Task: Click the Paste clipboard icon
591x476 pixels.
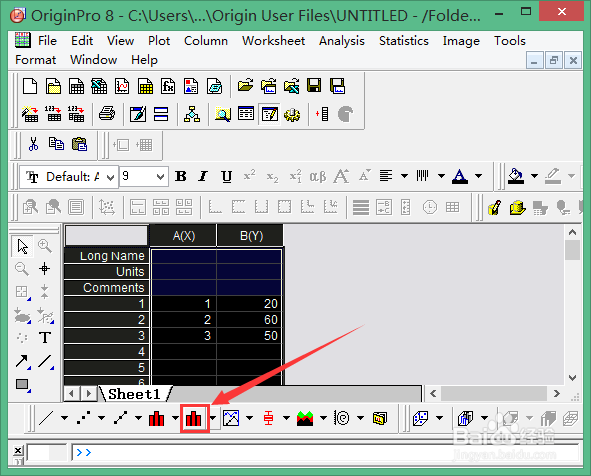Action: [x=79, y=144]
